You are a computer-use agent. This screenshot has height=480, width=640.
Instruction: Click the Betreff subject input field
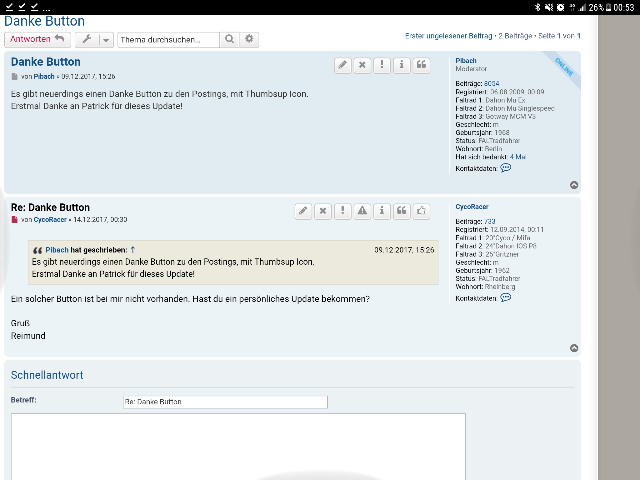tap(224, 402)
